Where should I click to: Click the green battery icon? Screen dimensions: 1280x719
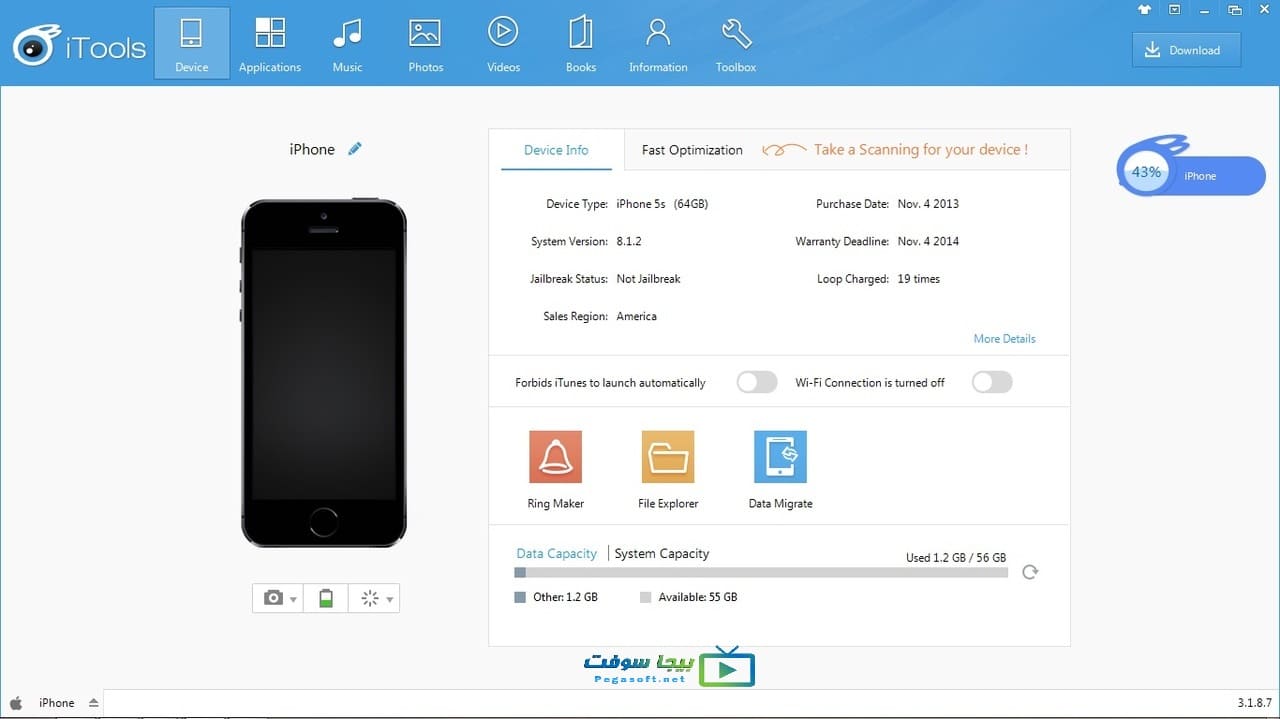pos(325,598)
